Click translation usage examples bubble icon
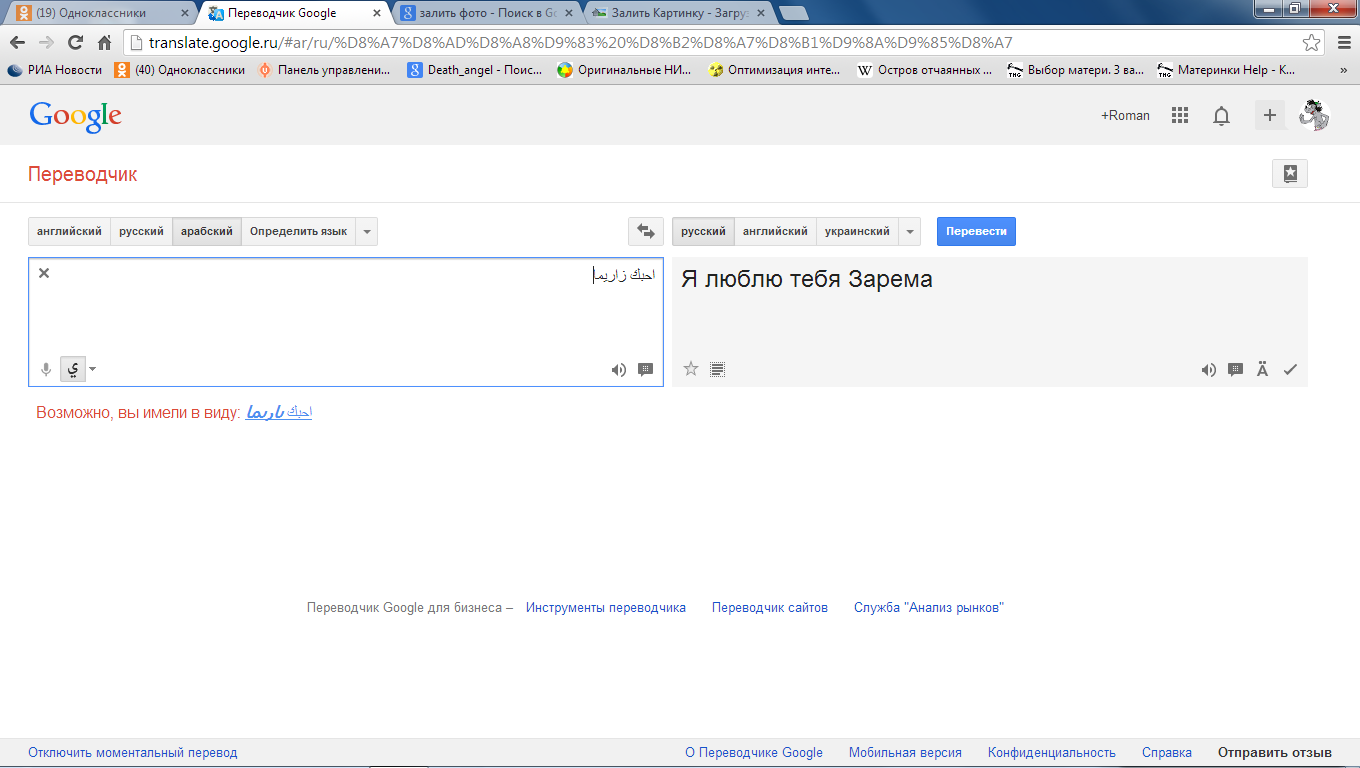This screenshot has width=1360, height=768. (1235, 369)
